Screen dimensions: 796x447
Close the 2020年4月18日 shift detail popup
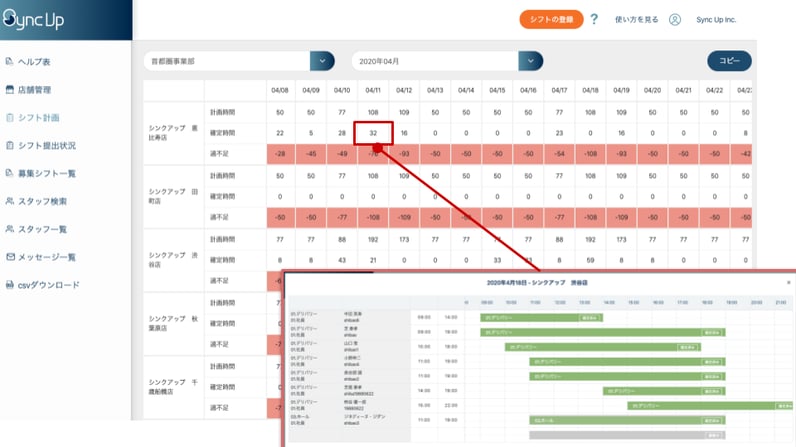[788, 283]
